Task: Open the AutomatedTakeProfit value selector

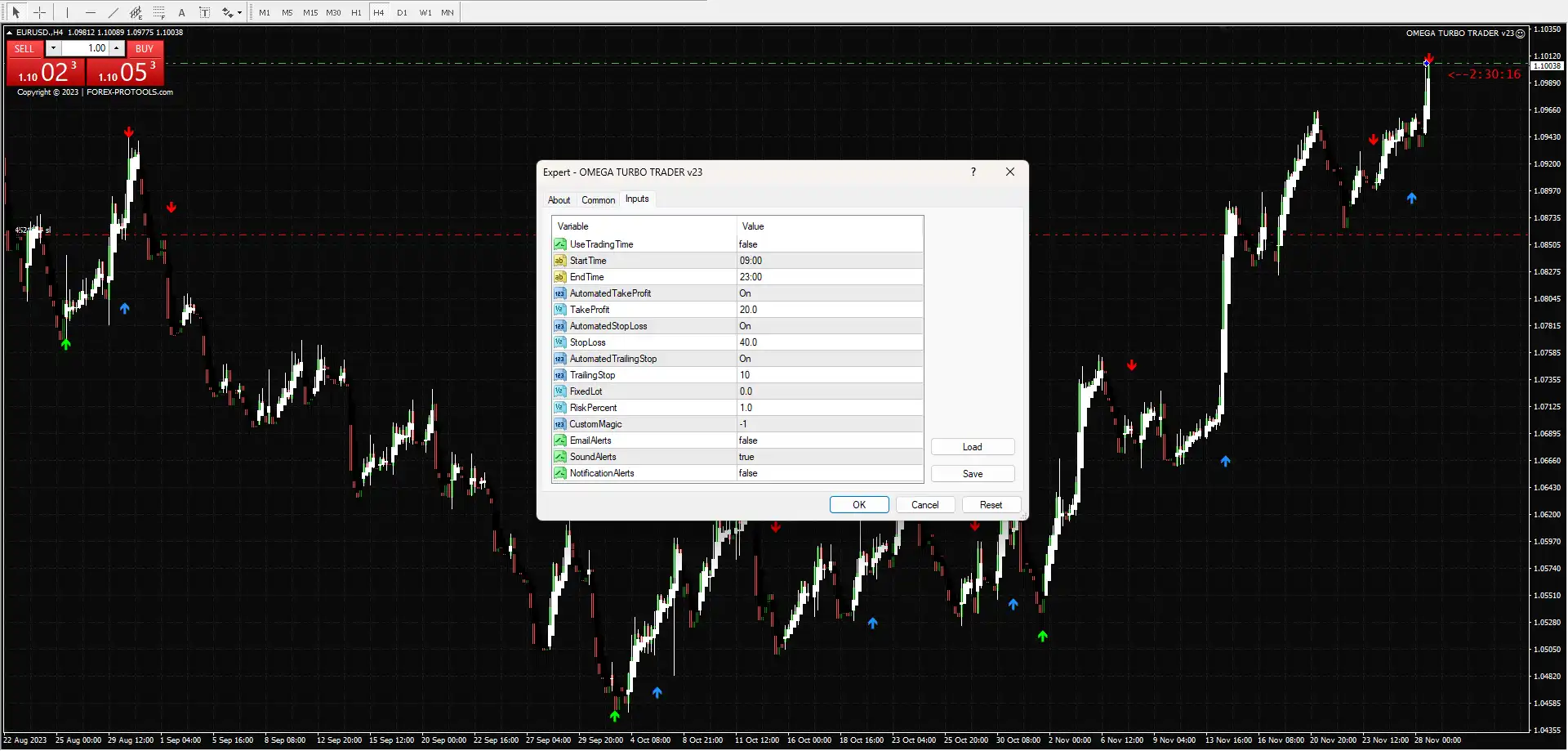Action: (x=827, y=293)
